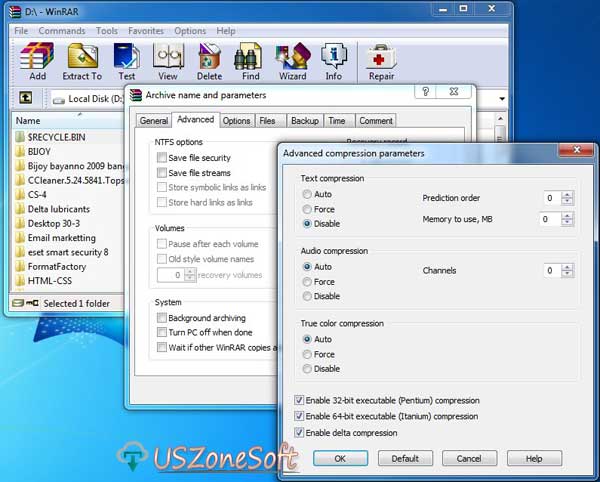
Task: Select the BIJOY folder
Action: 39,151
